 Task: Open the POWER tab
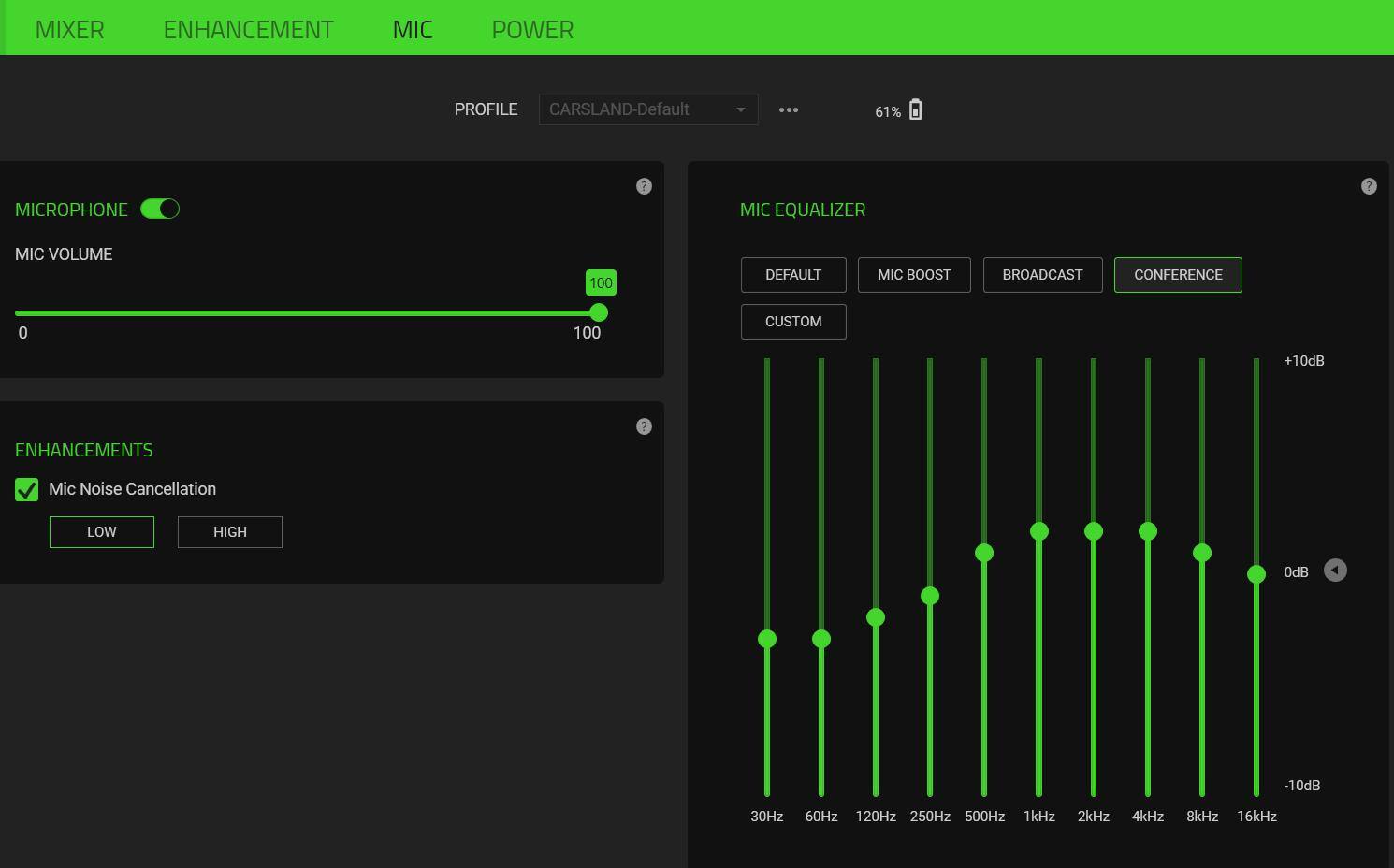532,30
